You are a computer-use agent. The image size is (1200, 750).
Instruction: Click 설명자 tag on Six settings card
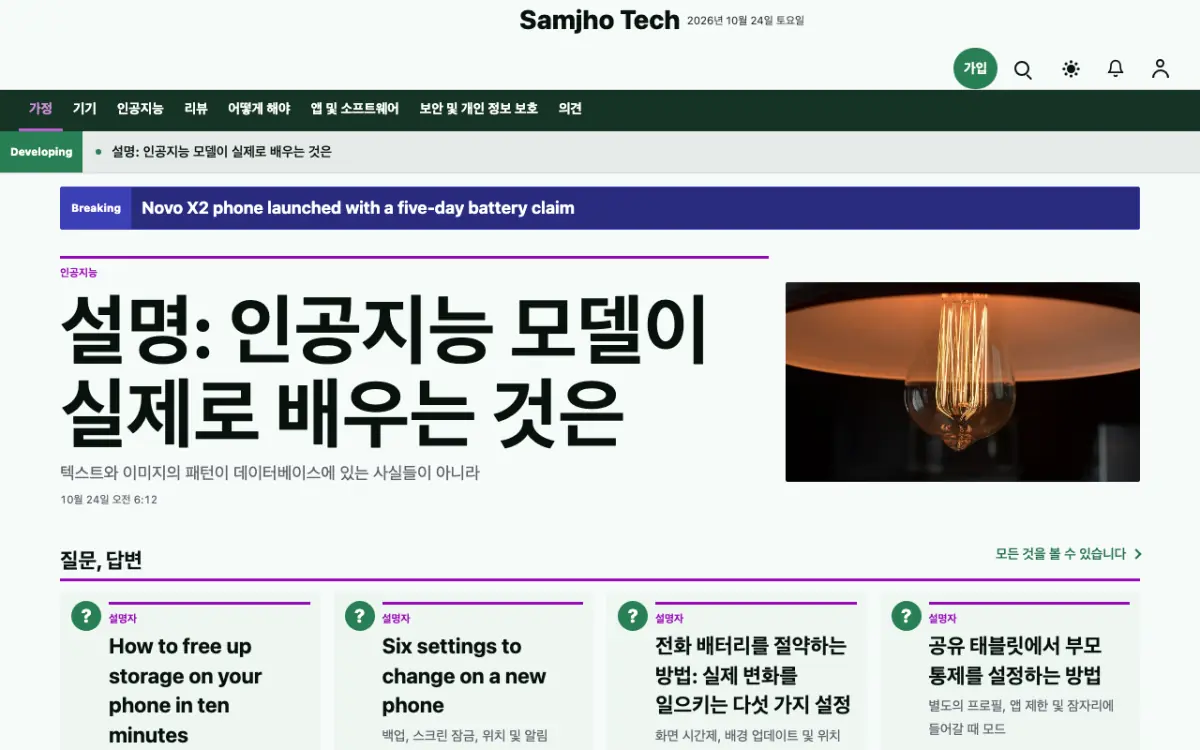click(396, 619)
